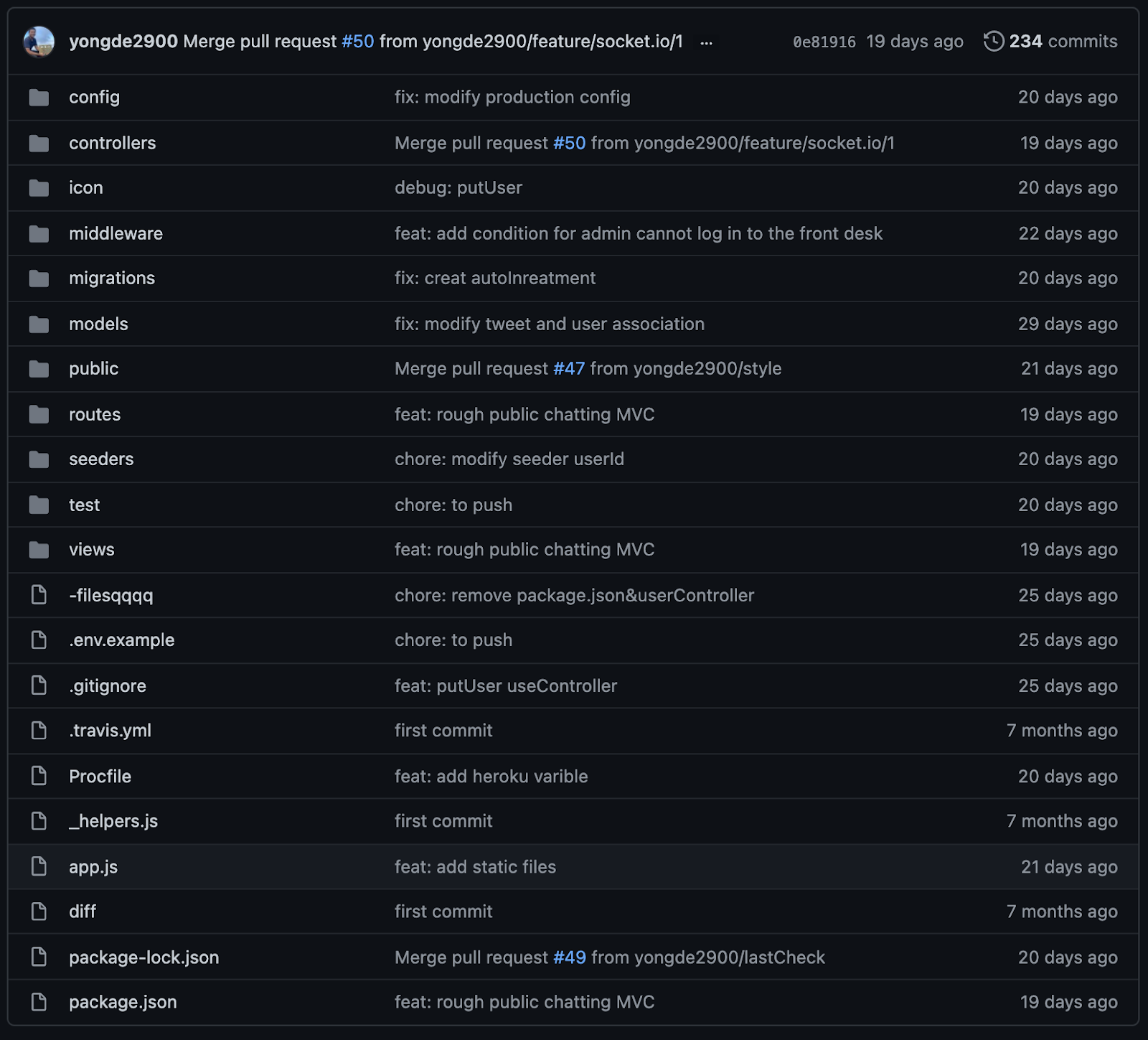Open the controllers folder
Viewport: 1148px width, 1040px height.
[x=113, y=143]
